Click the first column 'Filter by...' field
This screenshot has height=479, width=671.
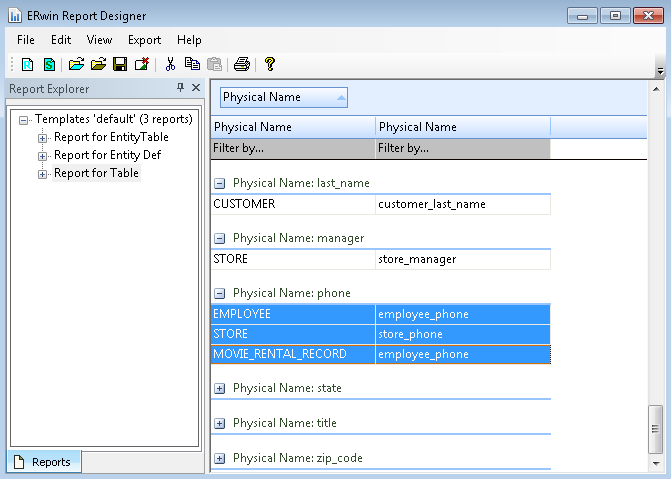pos(293,148)
